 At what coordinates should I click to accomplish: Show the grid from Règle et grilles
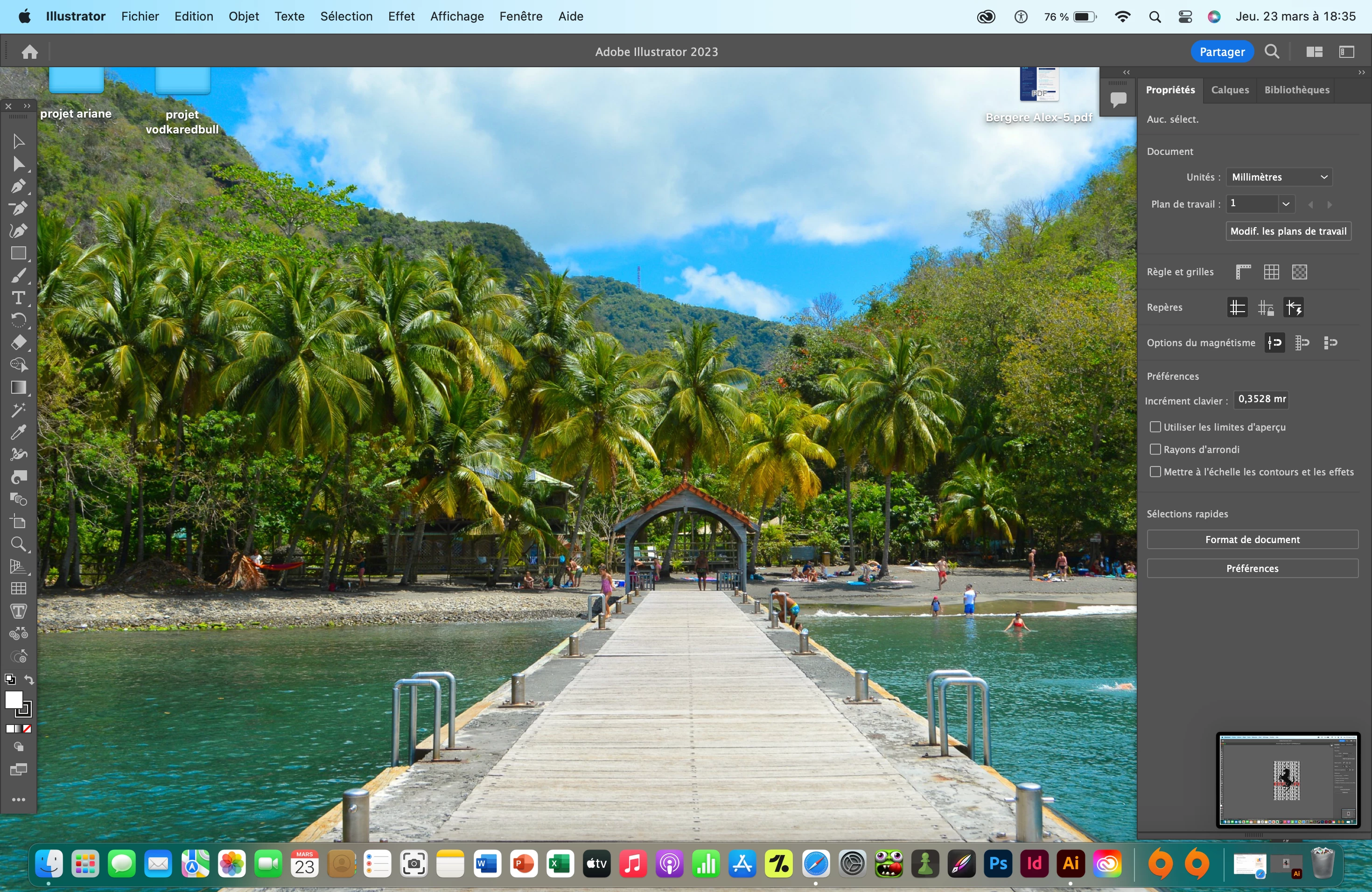[1271, 272]
